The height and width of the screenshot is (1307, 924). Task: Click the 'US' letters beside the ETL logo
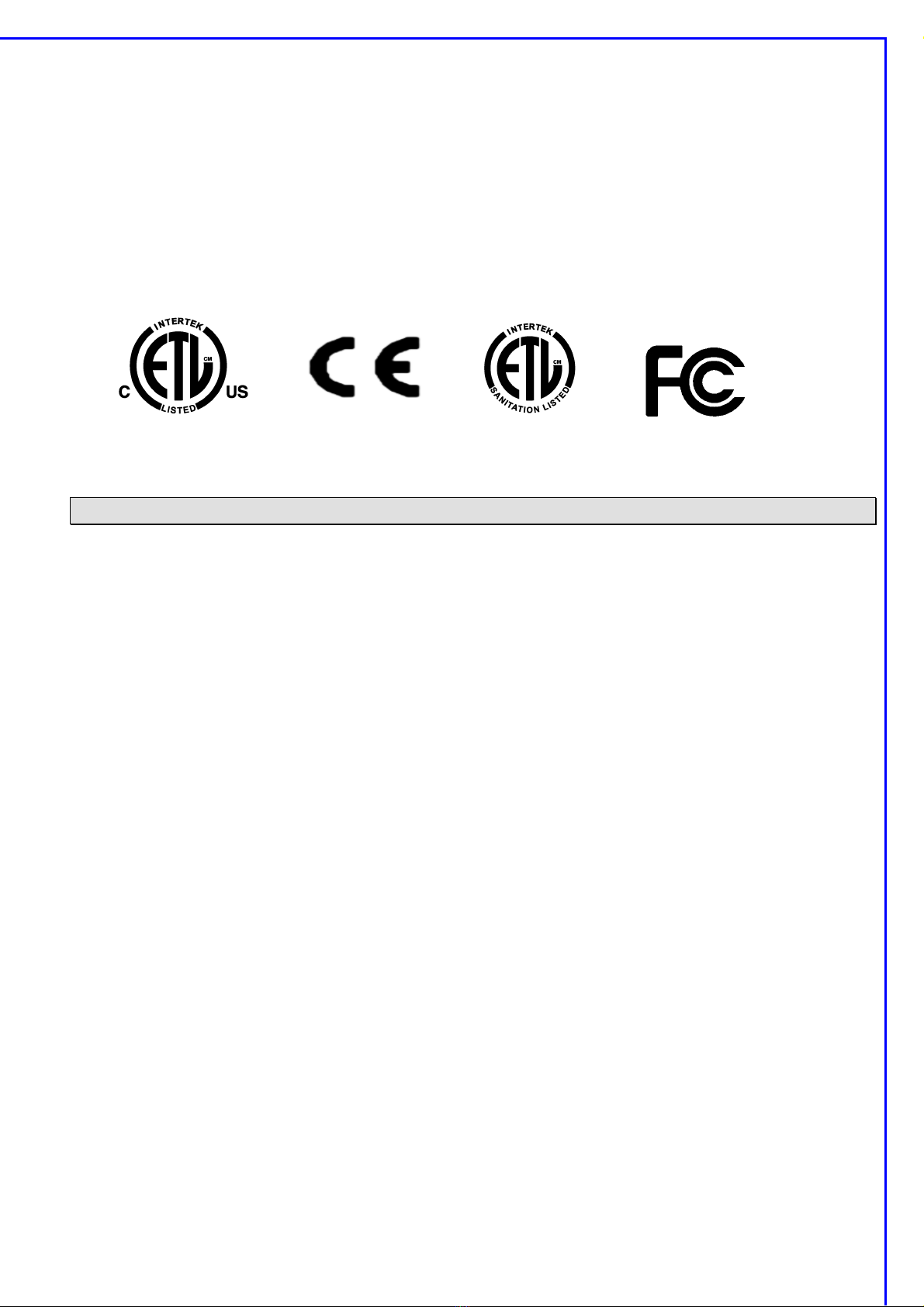click(x=237, y=392)
